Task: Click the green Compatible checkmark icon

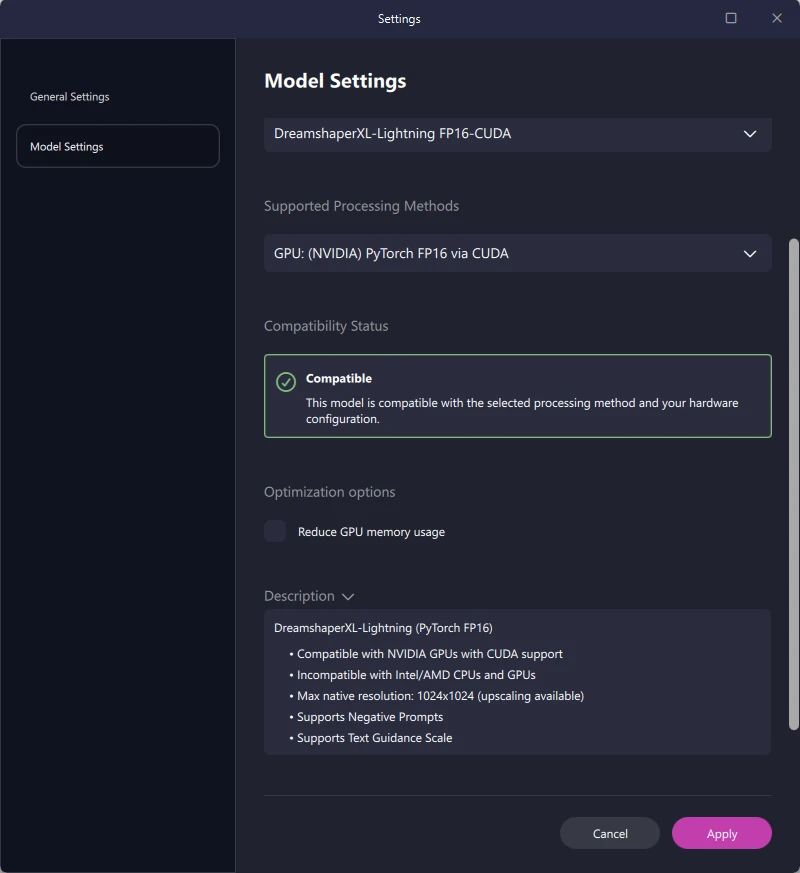Action: 286,382
